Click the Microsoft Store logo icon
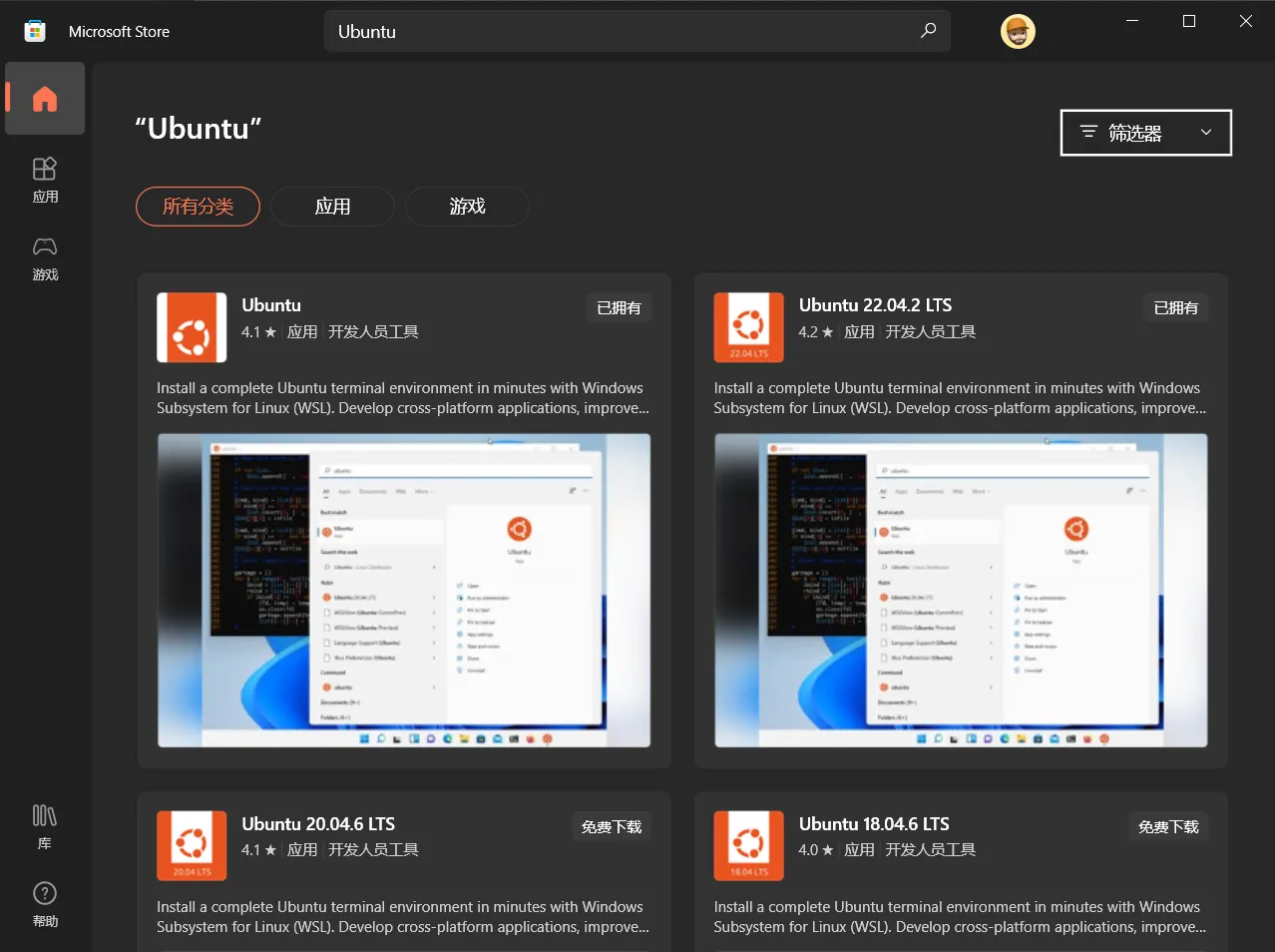Viewport: 1275px width, 952px height. click(x=35, y=31)
